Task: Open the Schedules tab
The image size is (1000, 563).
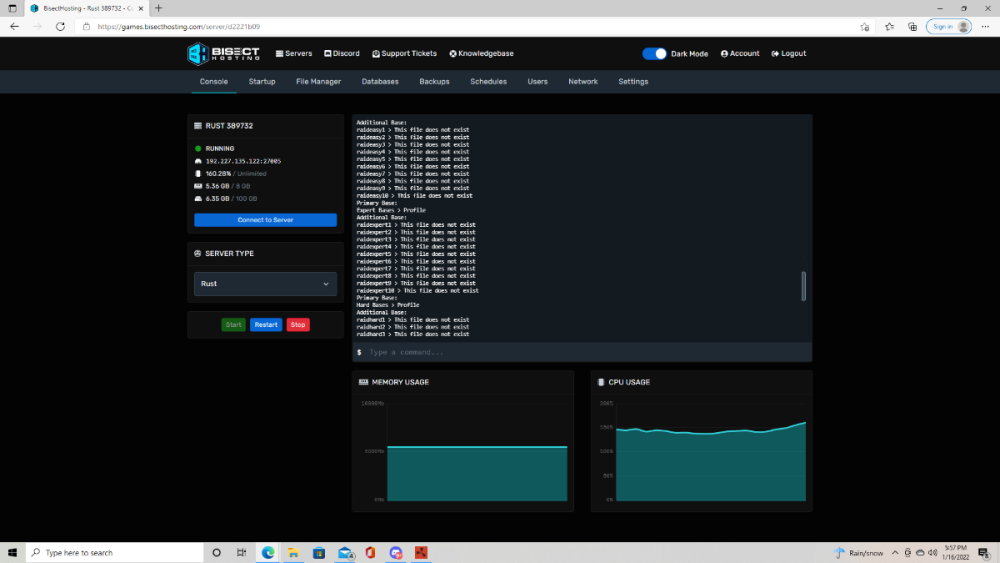Action: point(489,82)
